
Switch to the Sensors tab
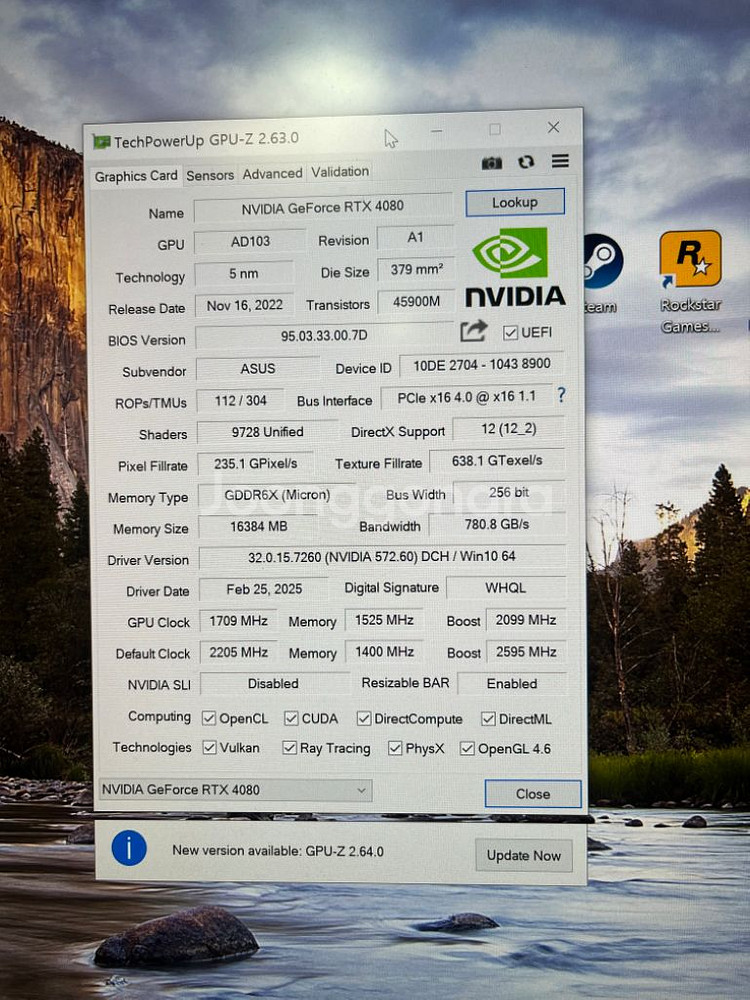point(210,175)
